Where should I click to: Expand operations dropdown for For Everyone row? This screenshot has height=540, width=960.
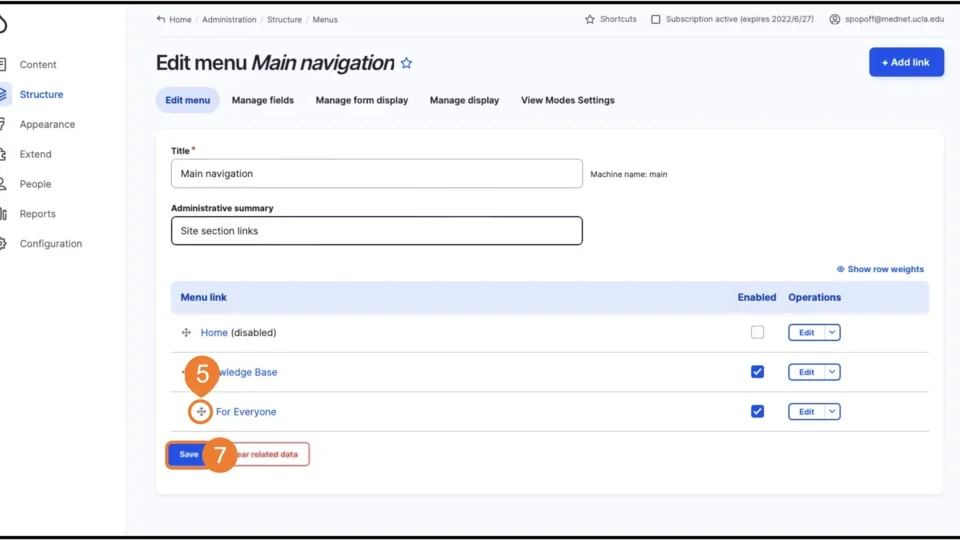[832, 411]
